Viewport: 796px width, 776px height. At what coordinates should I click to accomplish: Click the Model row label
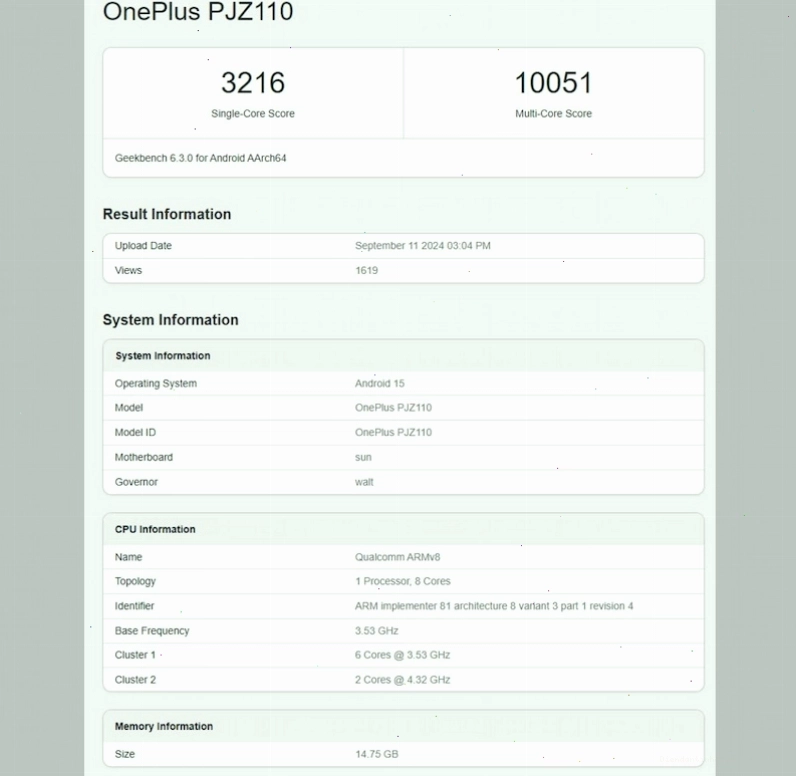coord(129,408)
